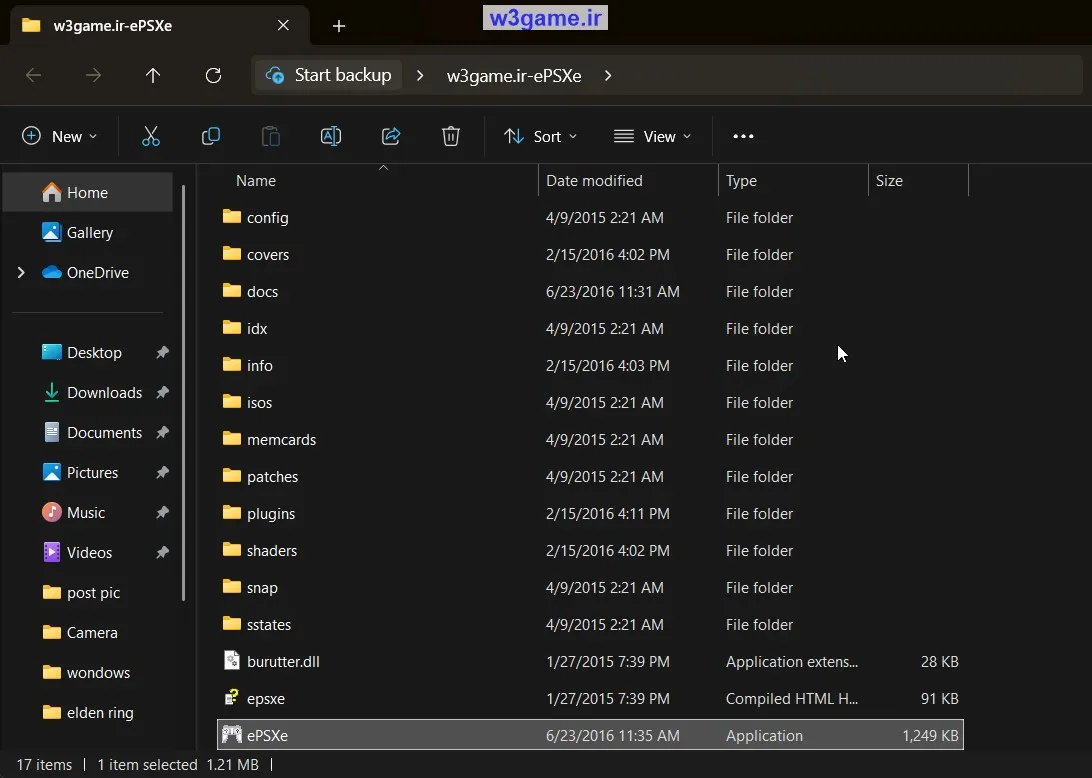Go up one folder level
The height and width of the screenshot is (778, 1092).
tap(153, 75)
